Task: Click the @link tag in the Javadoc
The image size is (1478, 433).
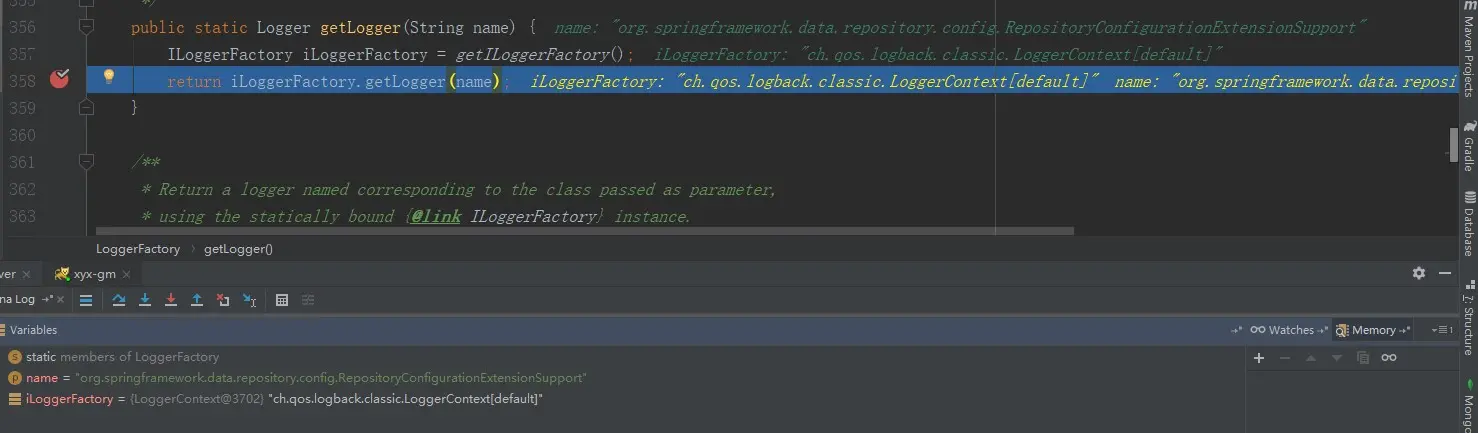Action: (435, 216)
